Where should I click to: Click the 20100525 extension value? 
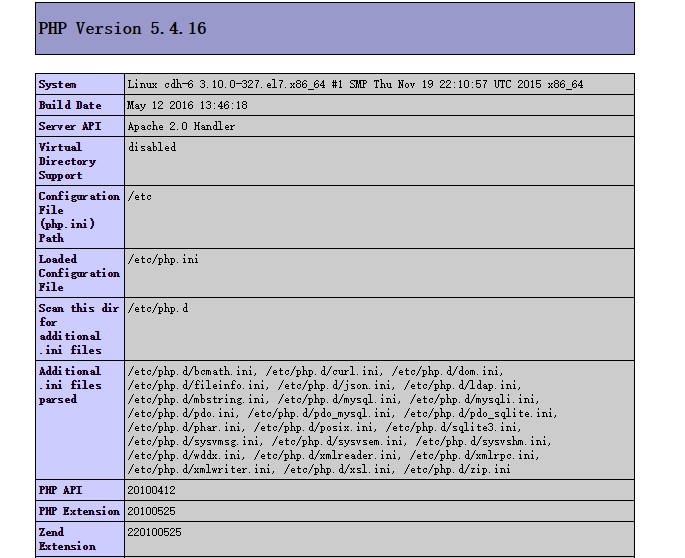[152, 511]
